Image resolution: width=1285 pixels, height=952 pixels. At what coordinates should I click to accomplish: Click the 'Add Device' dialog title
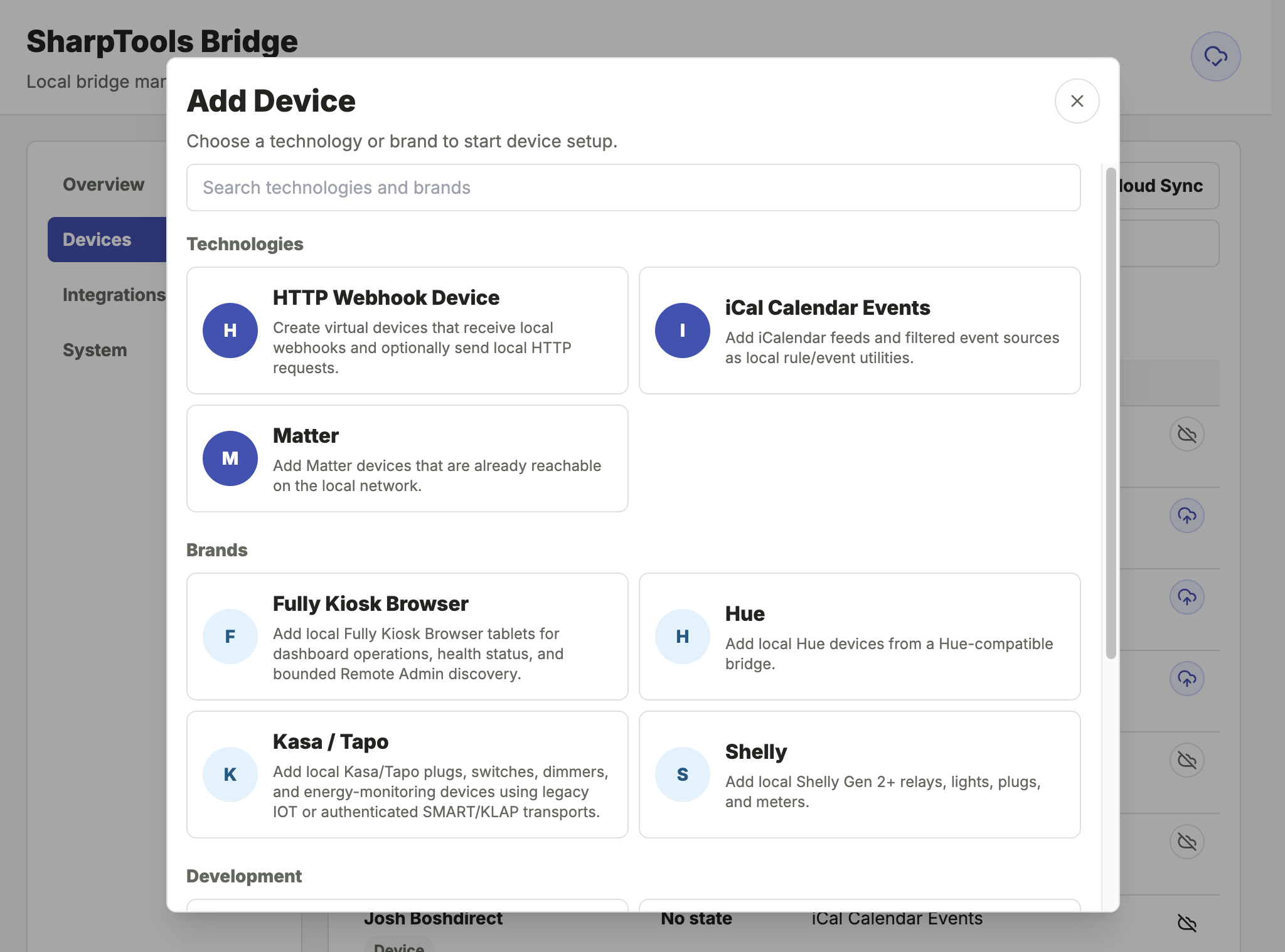[271, 101]
